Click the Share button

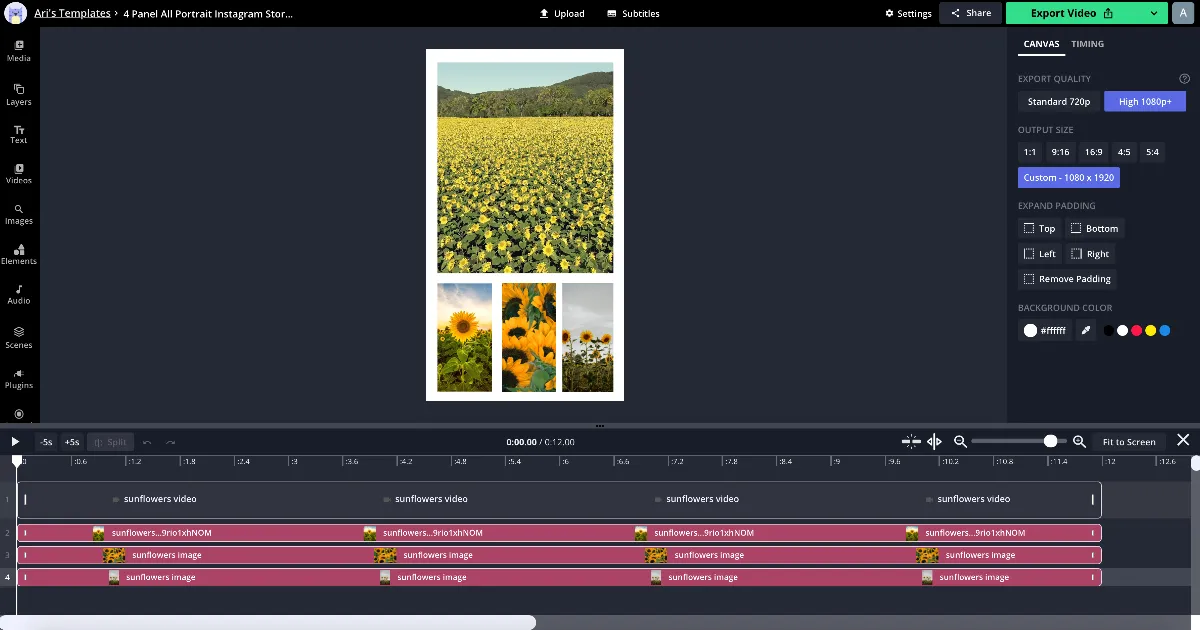pyautogui.click(x=970, y=13)
